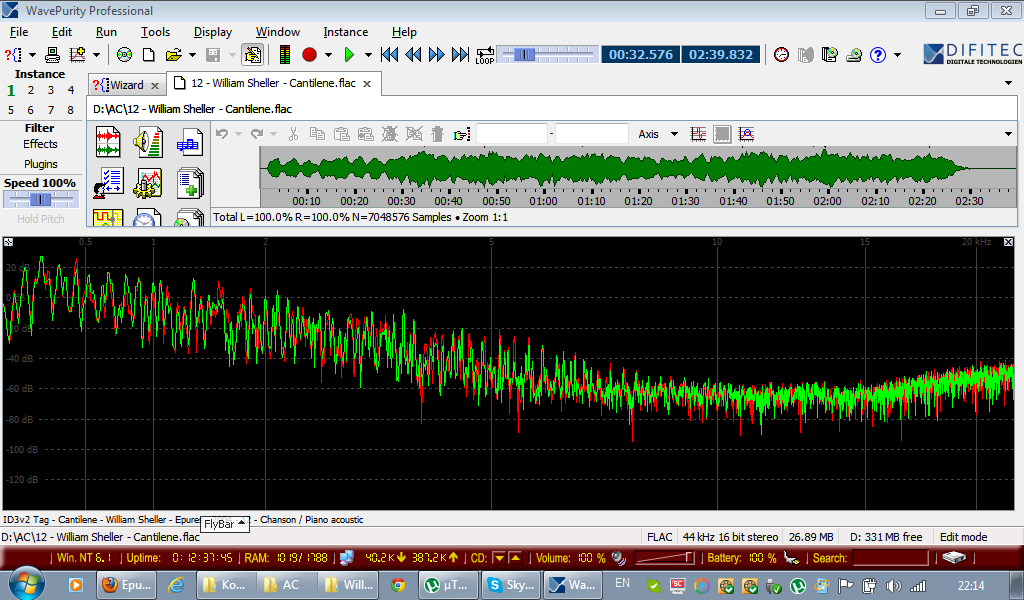
Task: Click the CD disc icon in toolbar
Action: click(124, 54)
